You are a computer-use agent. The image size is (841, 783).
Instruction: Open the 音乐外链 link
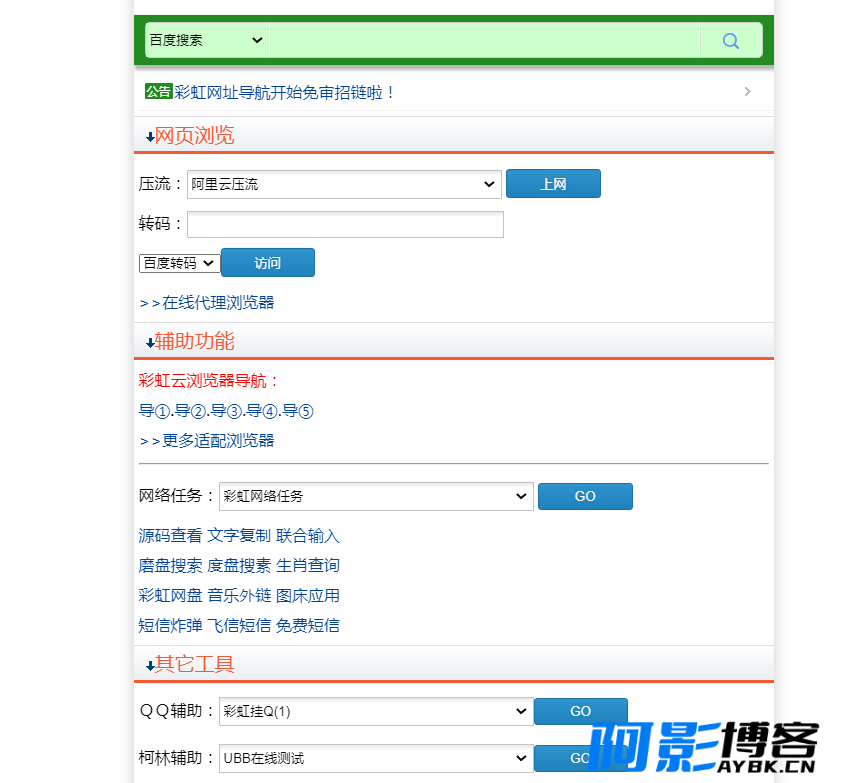239,596
